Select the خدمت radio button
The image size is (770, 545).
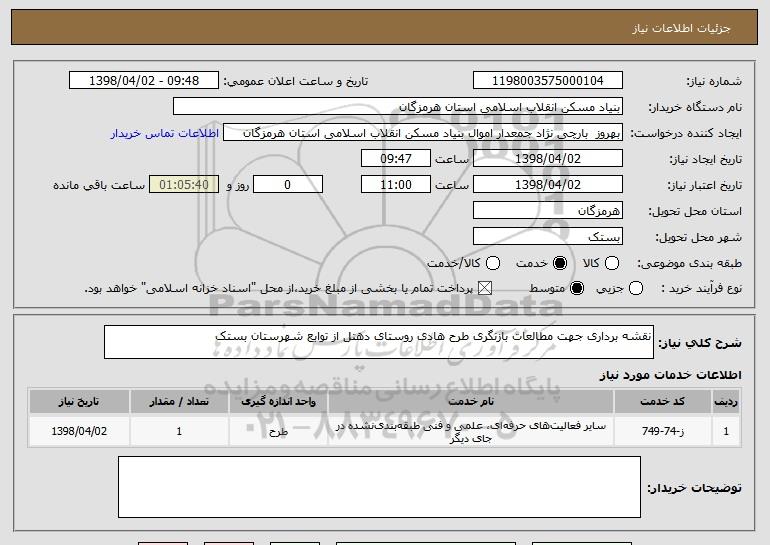[x=559, y=263]
